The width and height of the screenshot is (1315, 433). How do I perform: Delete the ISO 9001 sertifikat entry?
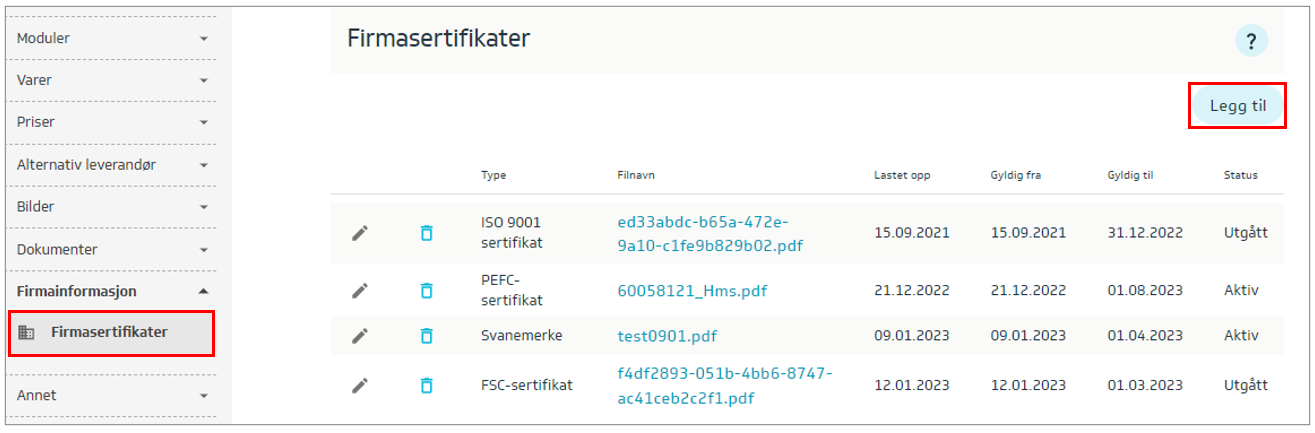pyautogui.click(x=426, y=233)
